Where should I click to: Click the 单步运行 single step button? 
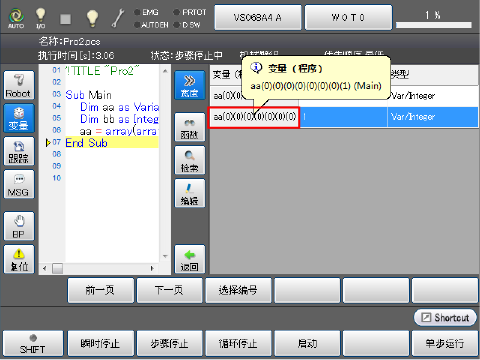445,343
